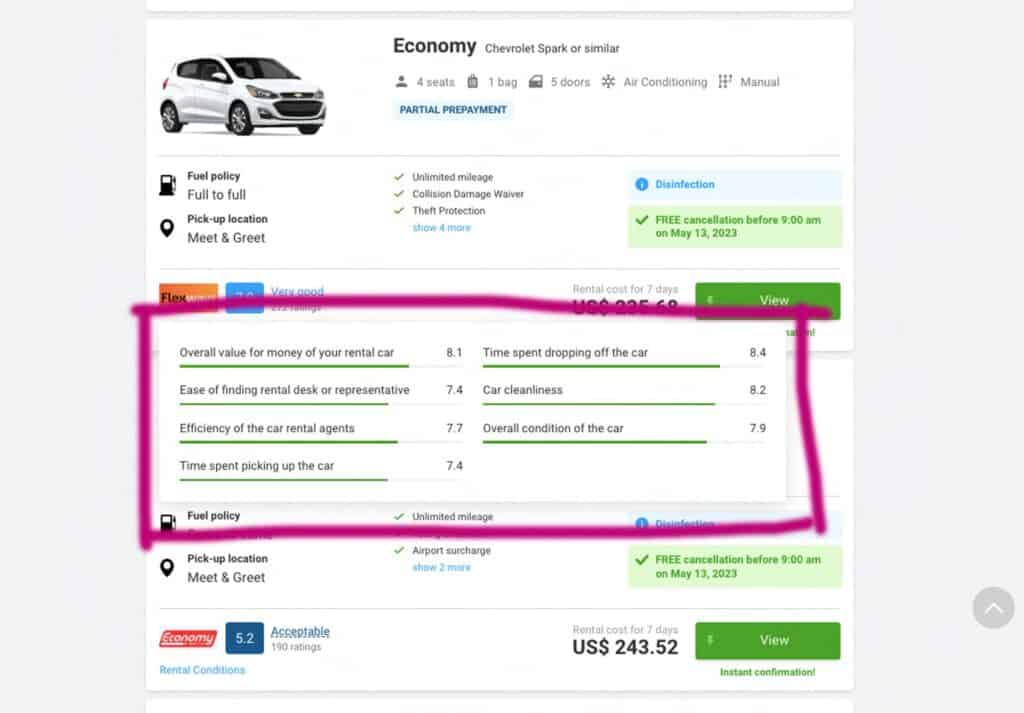Click the Air Conditioning snowflake icon
The width and height of the screenshot is (1024, 713).
point(608,82)
